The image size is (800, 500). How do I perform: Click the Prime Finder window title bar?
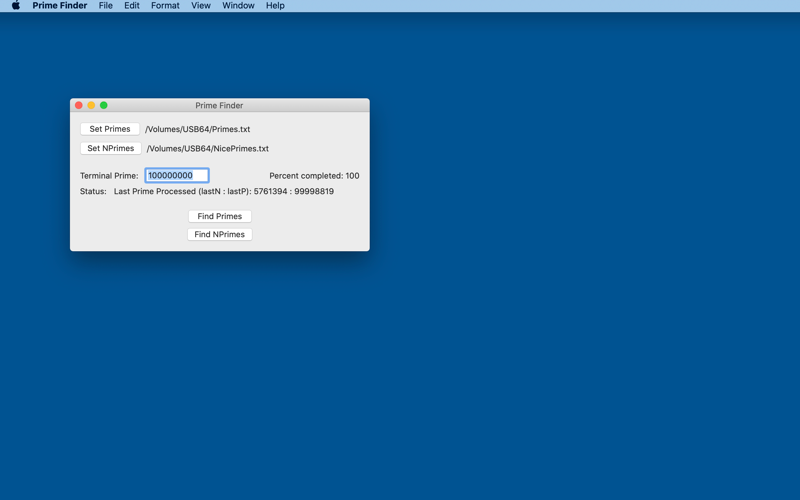pos(220,105)
